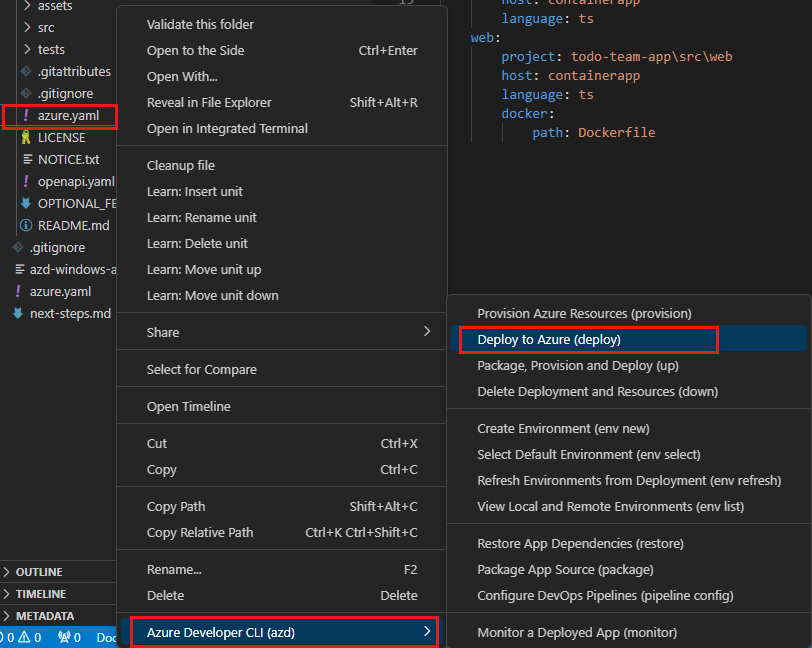The width and height of the screenshot is (812, 648).
Task: Click the warning triangle in status bar
Action: coord(24,638)
